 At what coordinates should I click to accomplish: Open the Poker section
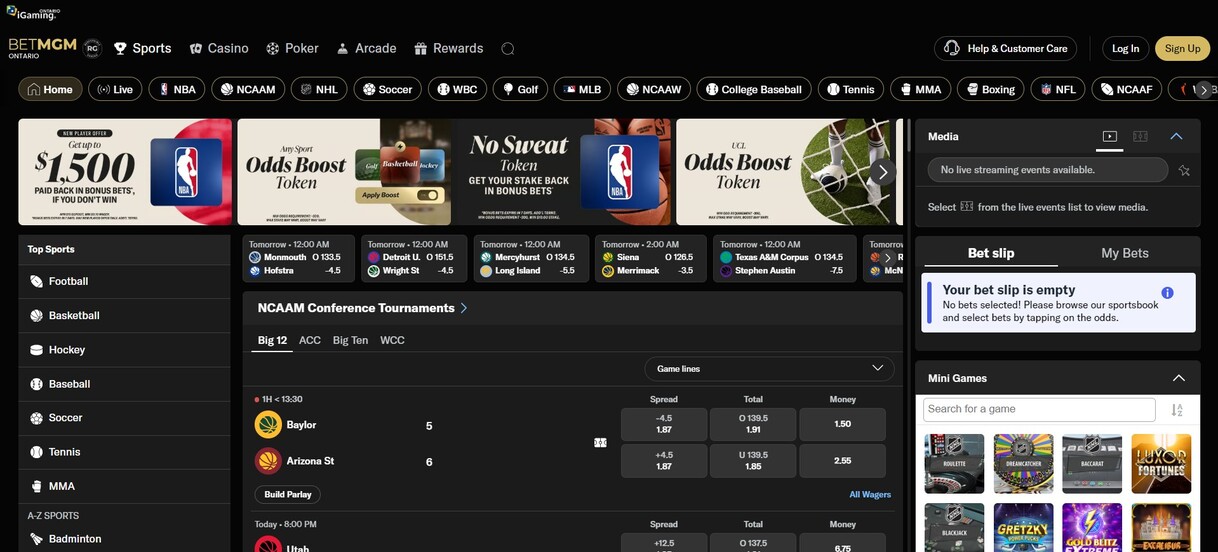(x=292, y=48)
